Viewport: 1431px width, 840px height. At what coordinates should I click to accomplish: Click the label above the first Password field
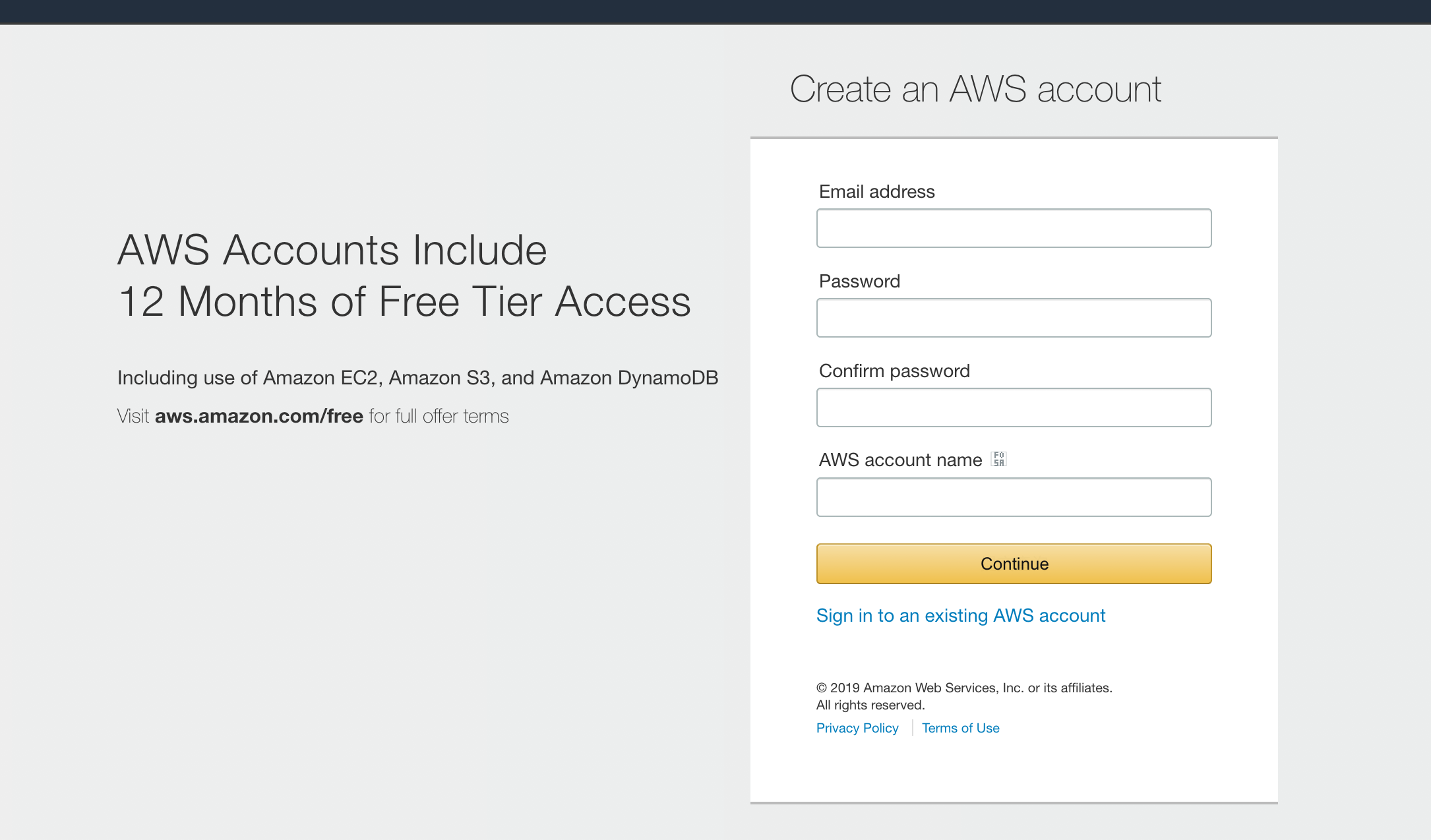tap(859, 282)
